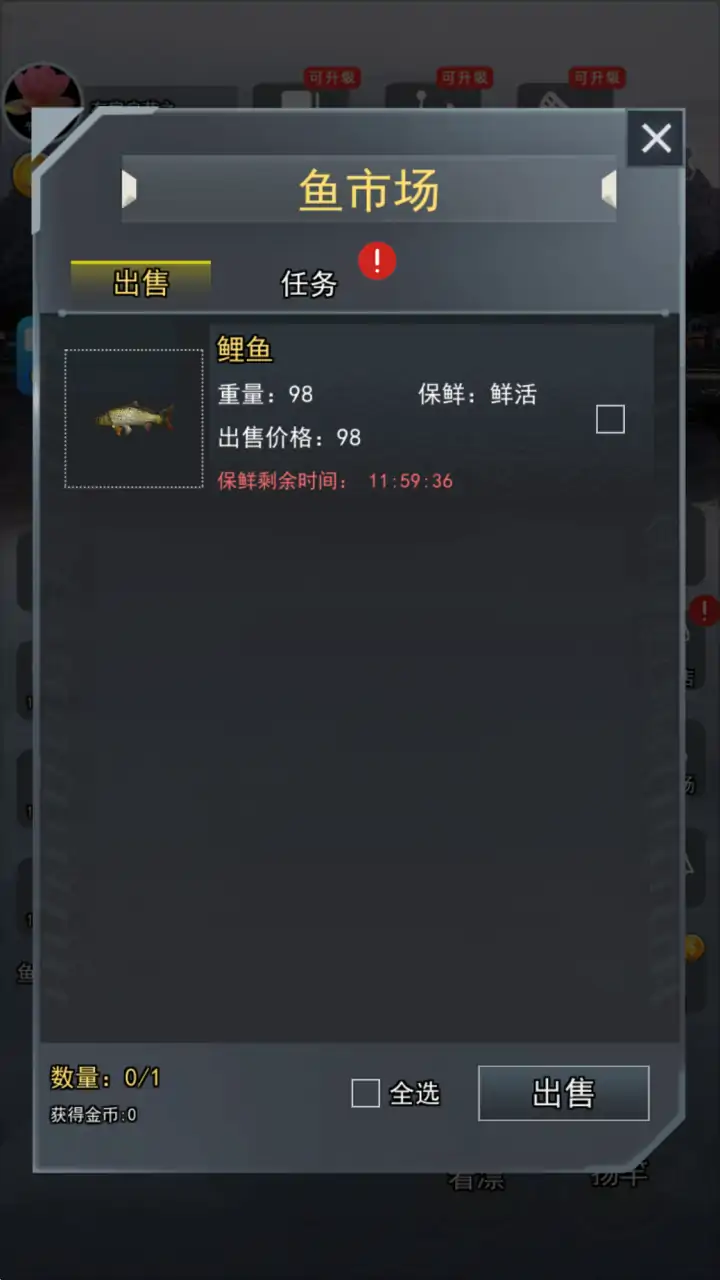Image resolution: width=720 pixels, height=1280 pixels.
Task: Click the 出售 sell button
Action: 564,1093
